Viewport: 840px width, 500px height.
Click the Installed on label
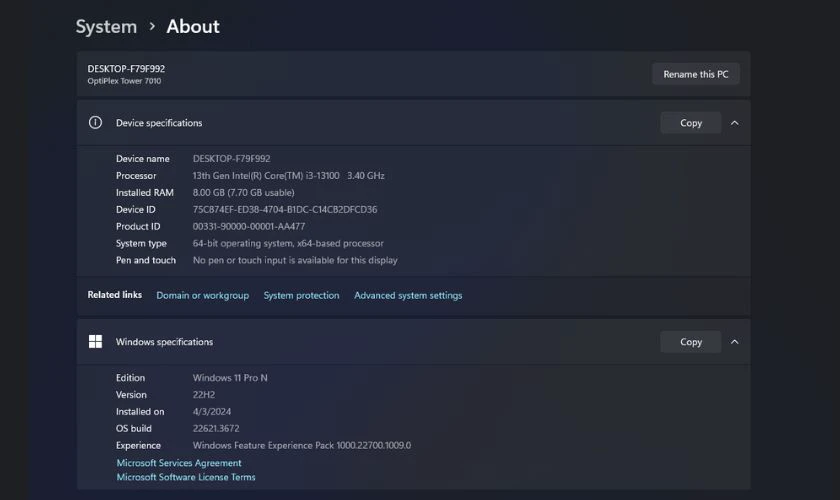pos(140,412)
